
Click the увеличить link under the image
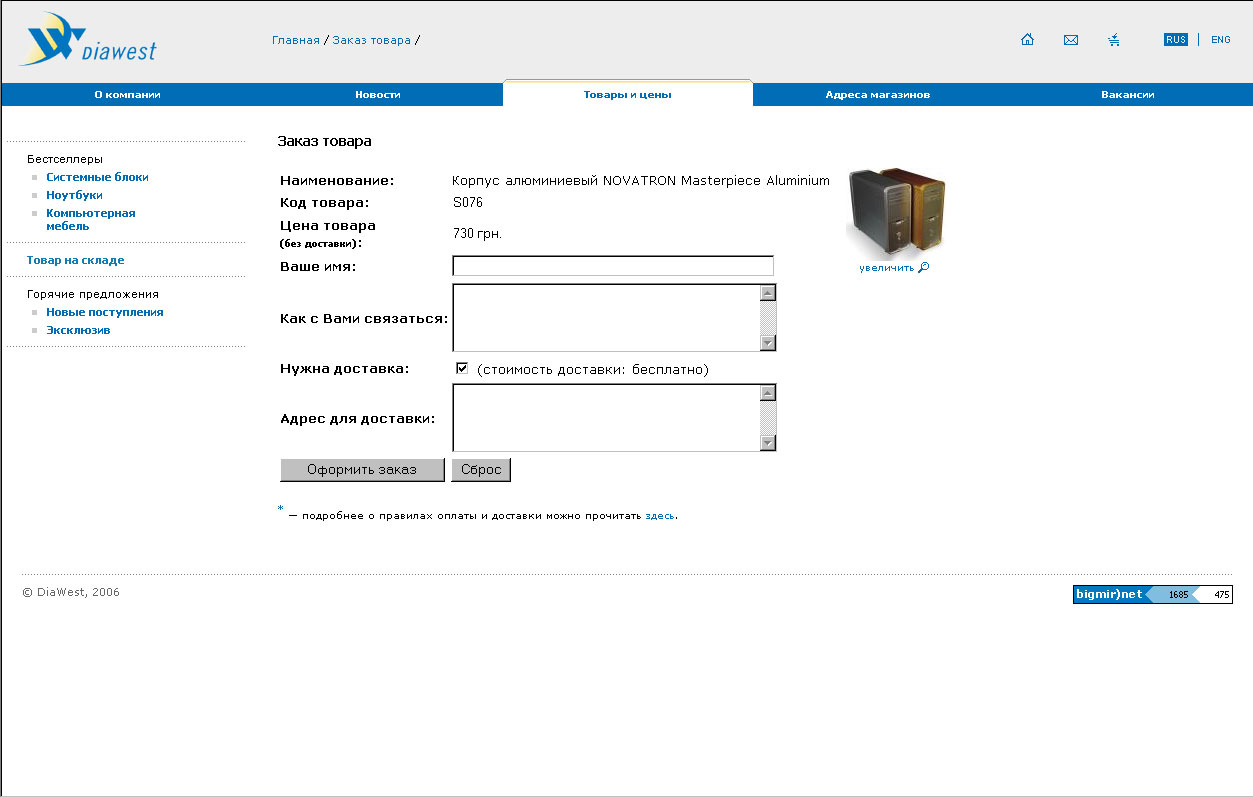click(886, 268)
